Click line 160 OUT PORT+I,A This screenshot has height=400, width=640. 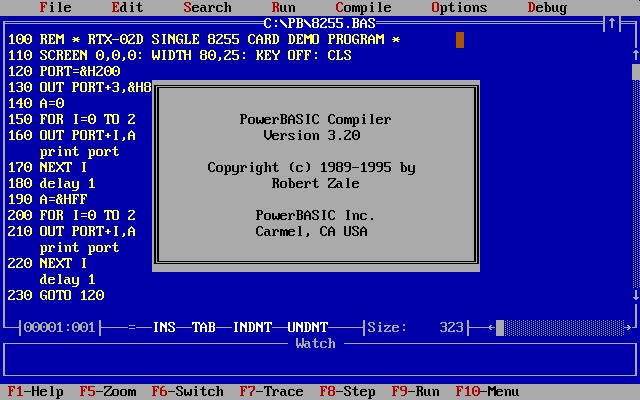tap(71, 135)
